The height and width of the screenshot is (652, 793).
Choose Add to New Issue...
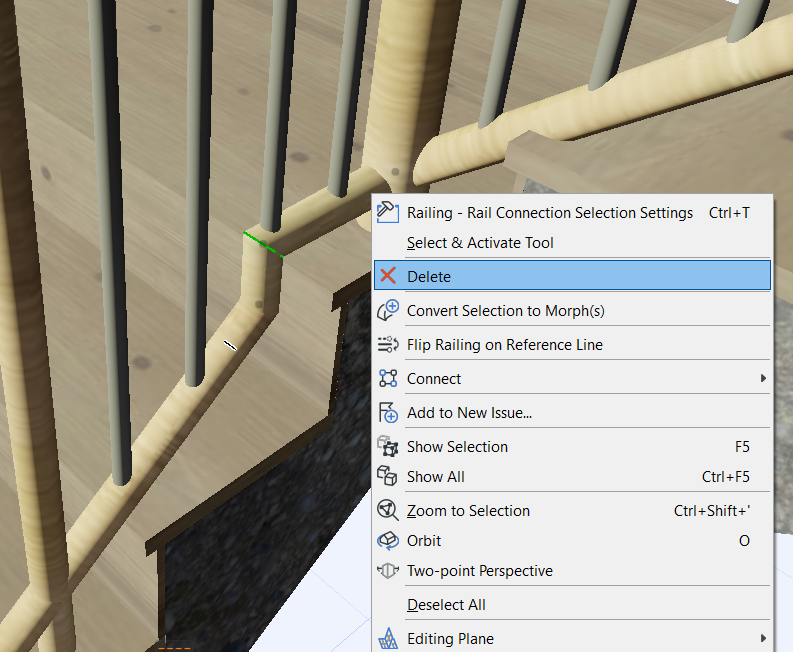(x=572, y=412)
